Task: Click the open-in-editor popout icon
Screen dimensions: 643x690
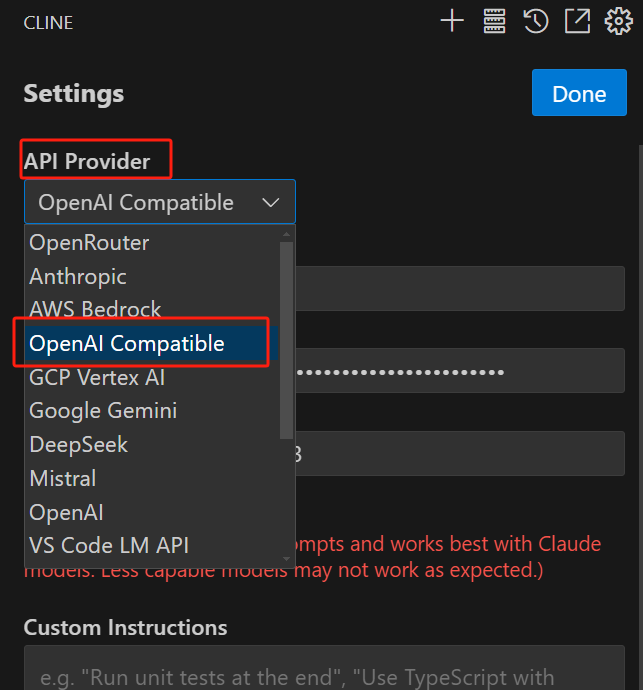Action: 577,21
